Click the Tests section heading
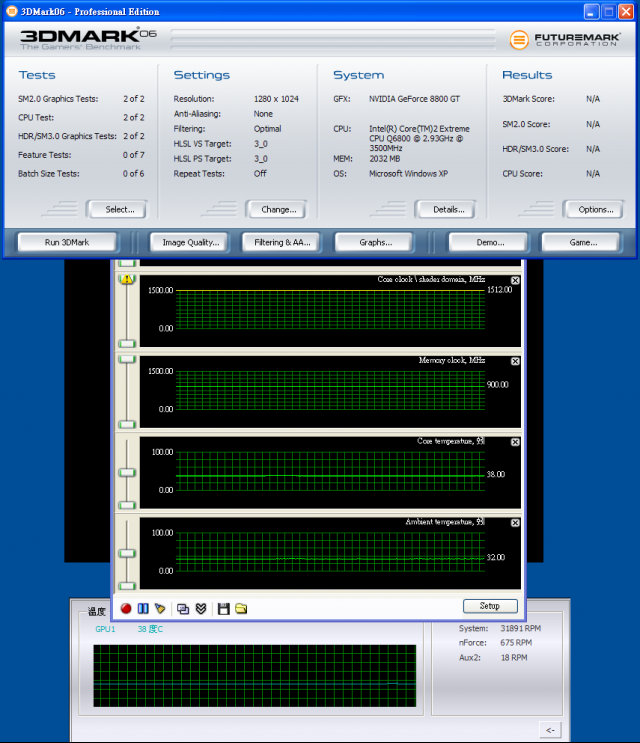This screenshot has height=743, width=640. coord(37,75)
